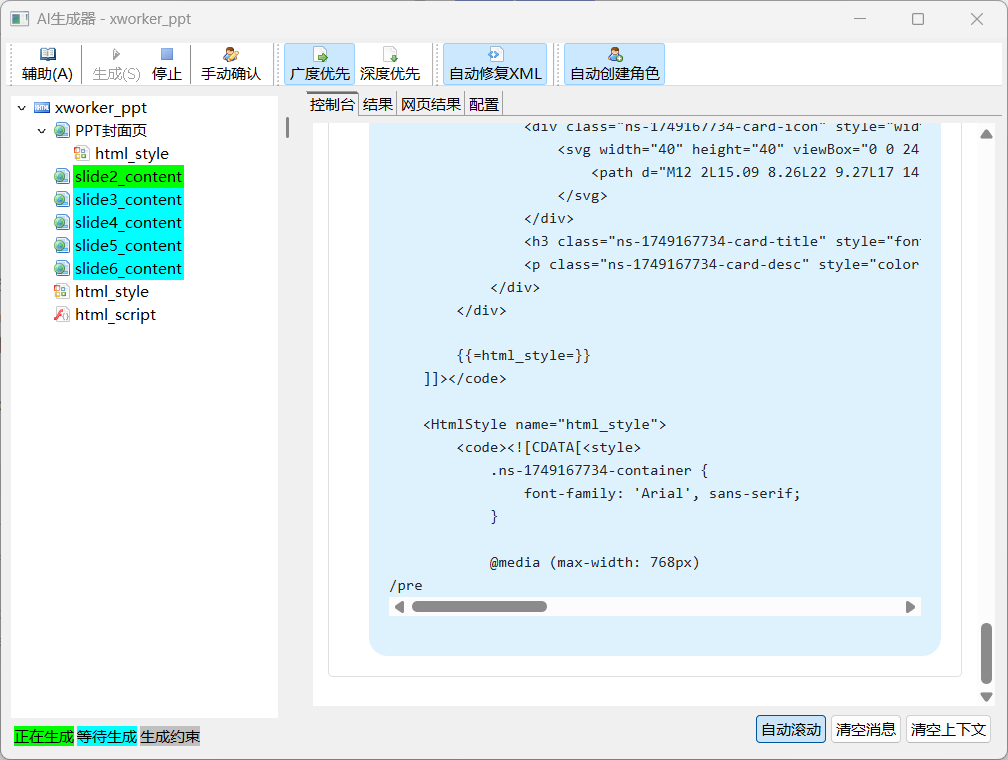Screen dimensions: 1008x760
Task: Click code block scroll-right arrow
Action: [x=910, y=607]
